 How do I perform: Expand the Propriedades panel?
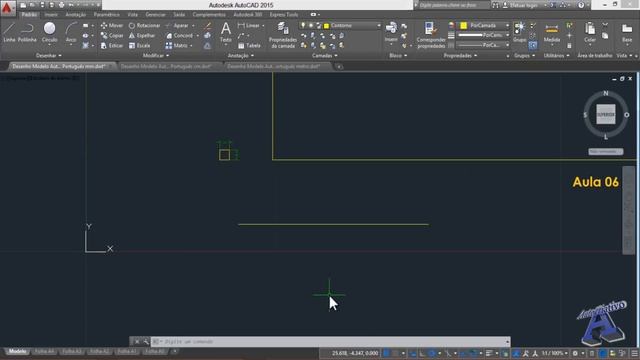click(x=460, y=56)
